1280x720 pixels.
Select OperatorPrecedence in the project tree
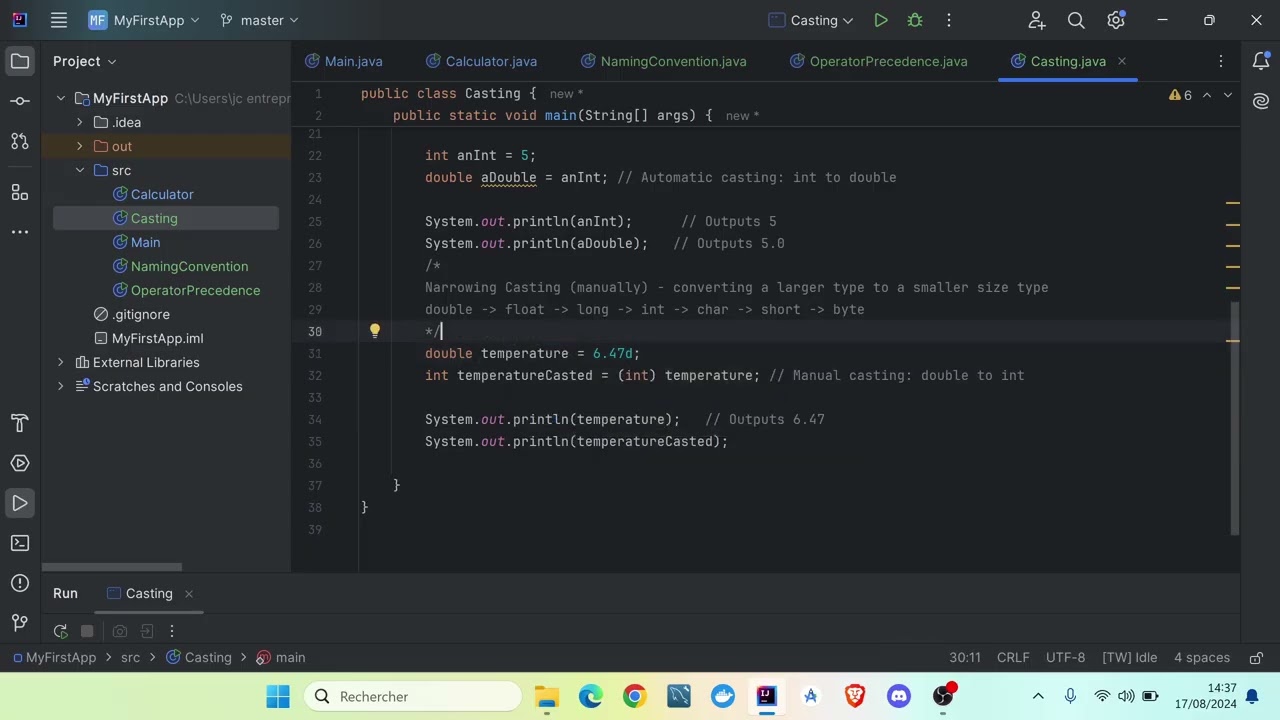pyautogui.click(x=195, y=290)
